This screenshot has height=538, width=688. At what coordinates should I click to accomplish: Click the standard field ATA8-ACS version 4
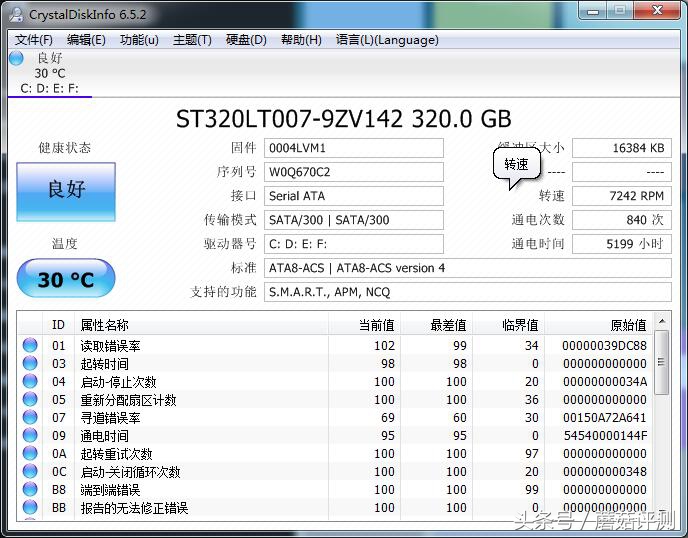[x=468, y=268]
